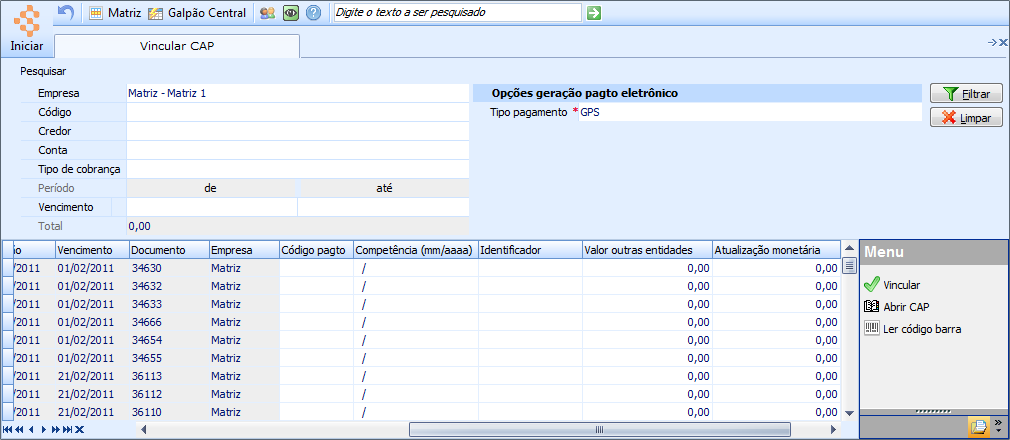1010x440 pixels.
Task: Click the Menu panel documents icon
Action: (x=978, y=426)
